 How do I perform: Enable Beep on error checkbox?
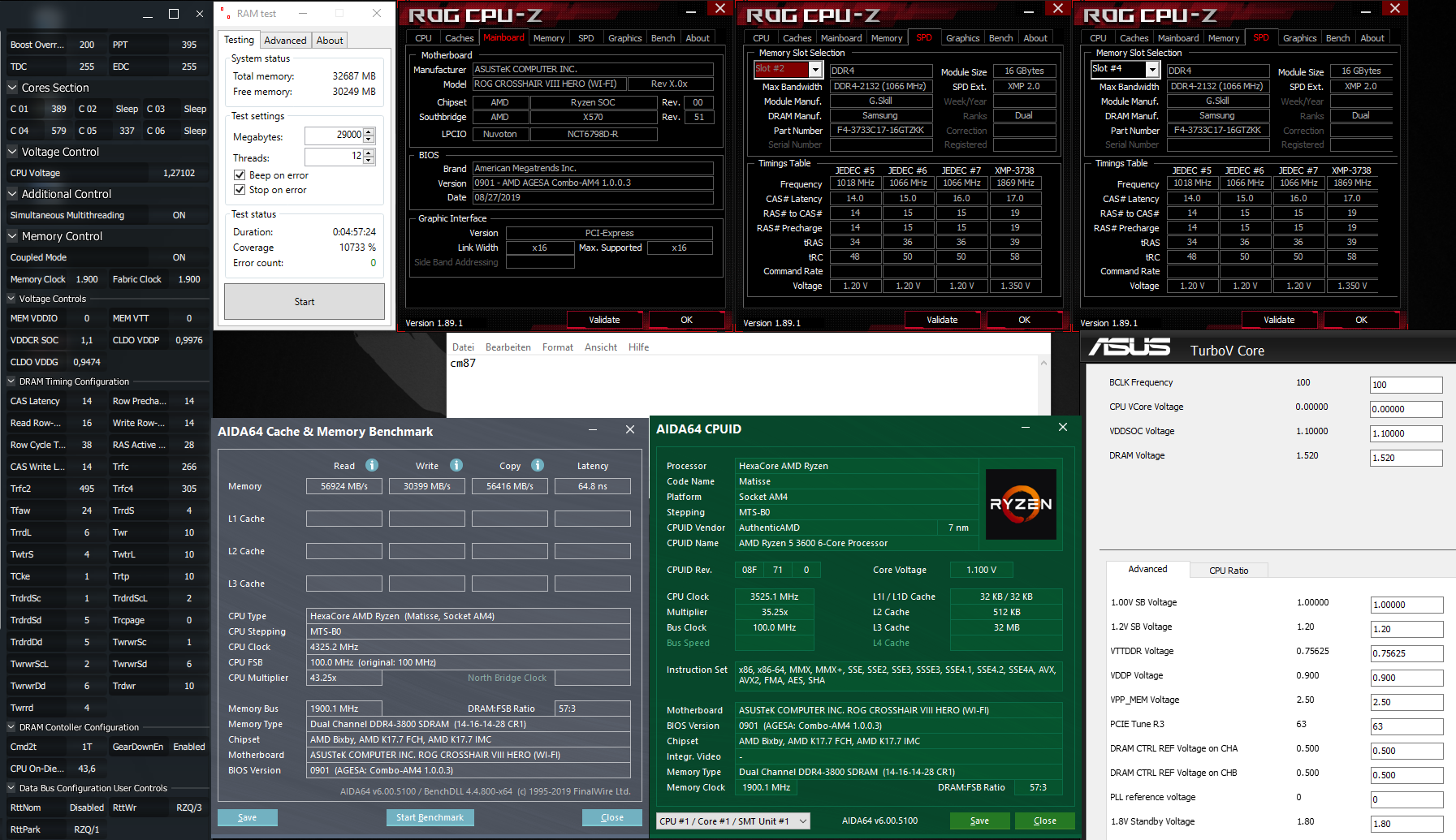240,175
